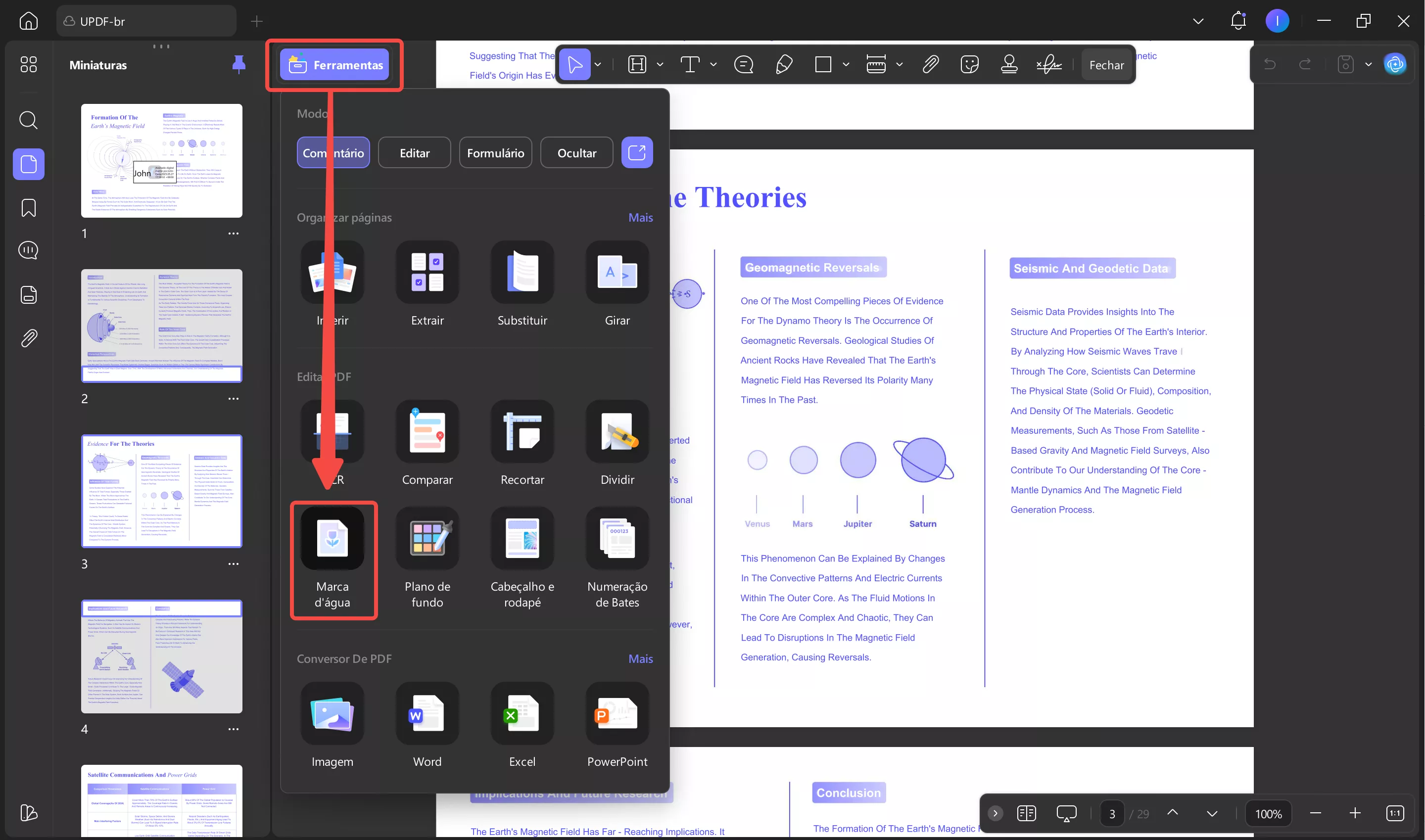The height and width of the screenshot is (840, 1425).
Task: Click the attachment paperclip toolbar icon
Action: pos(930,64)
